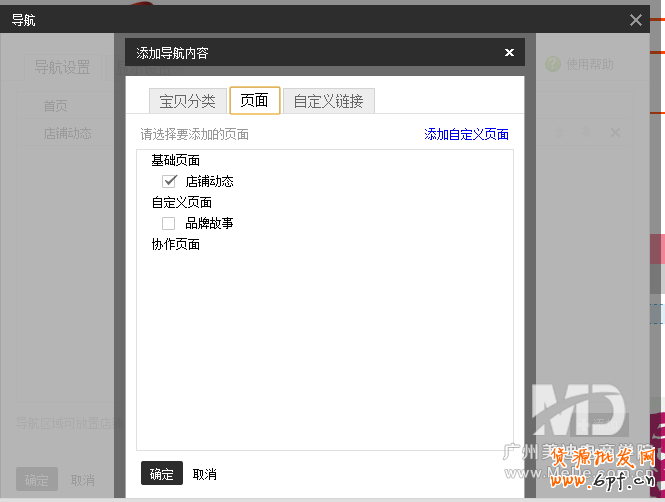Viewport: 665px width, 502px height.
Task: Click the 请选择要添加的页面 prompt text
Action: point(195,134)
